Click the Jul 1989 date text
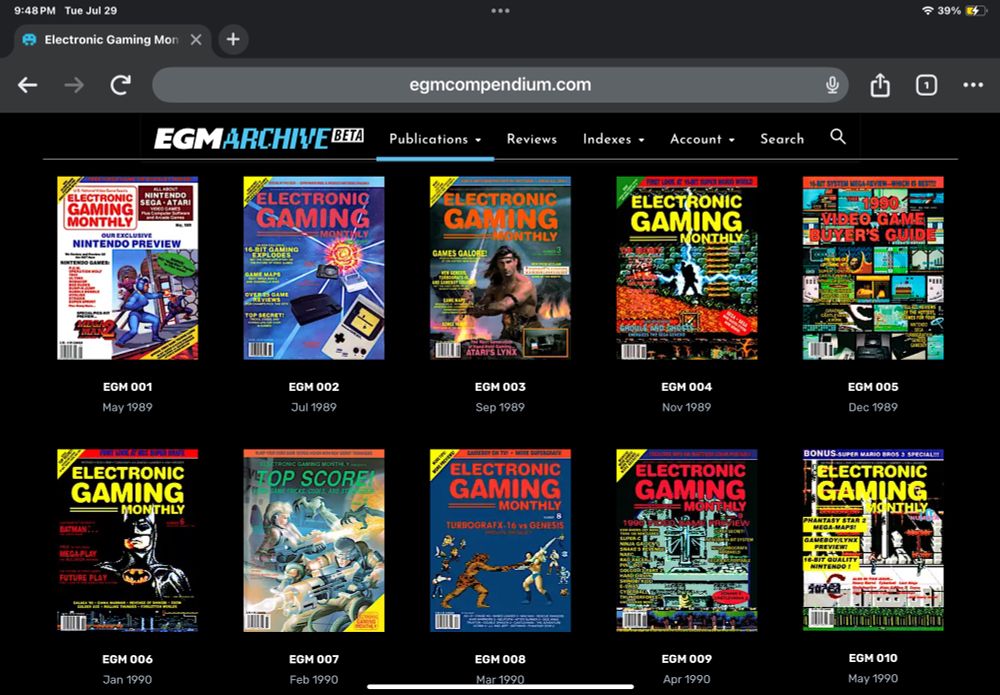This screenshot has width=1000, height=695. (314, 407)
